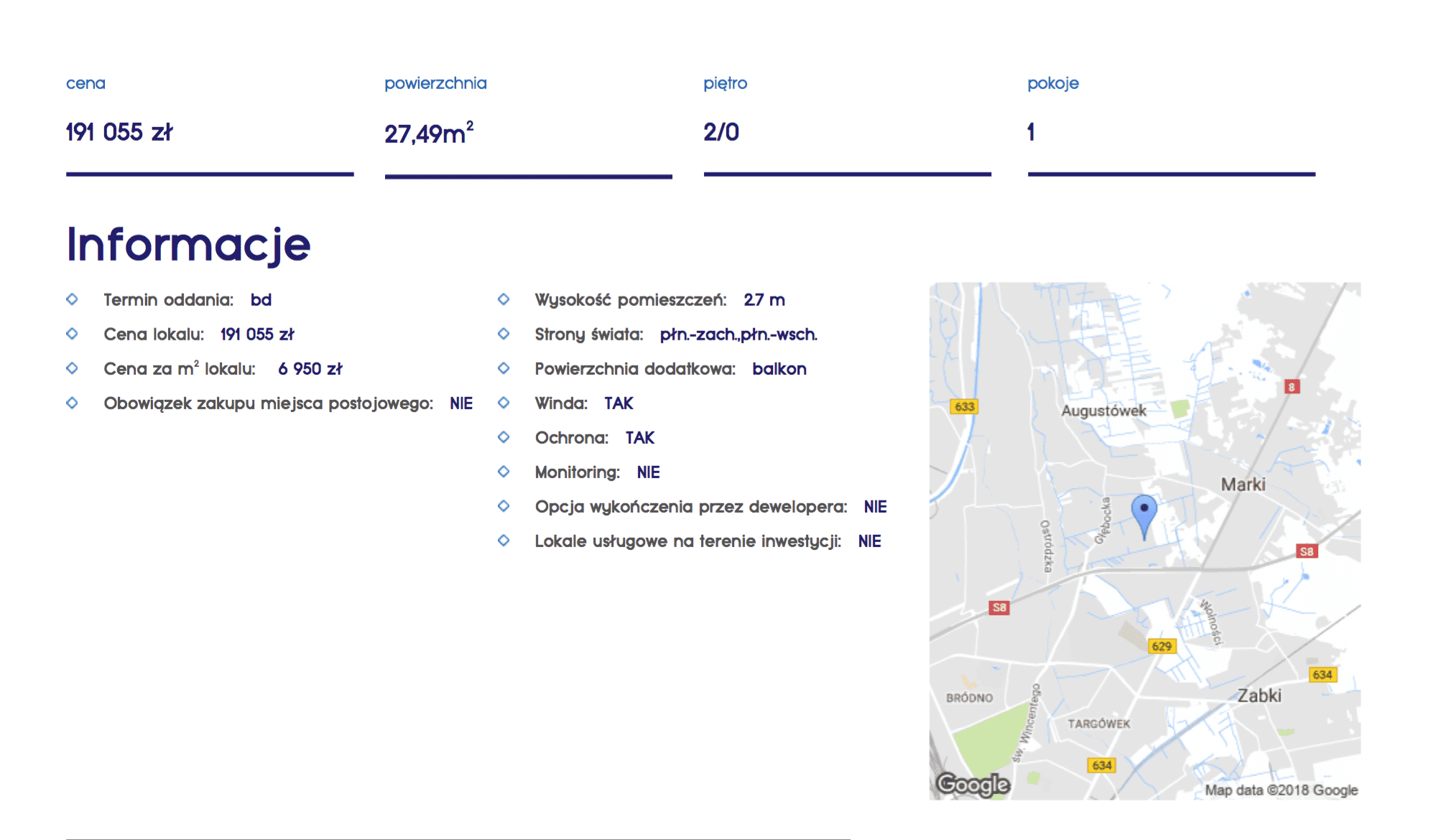The image size is (1441, 840).
Task: Click diamond bullet beside Termin oddania
Action: 72,299
